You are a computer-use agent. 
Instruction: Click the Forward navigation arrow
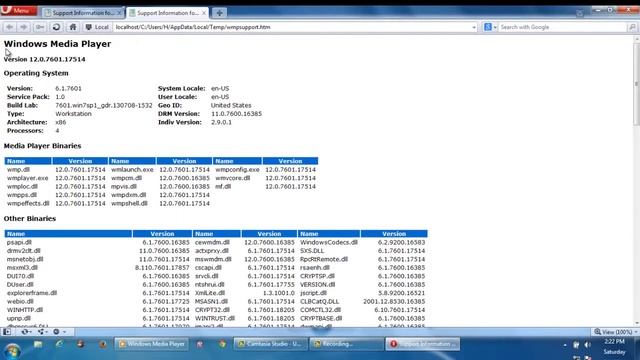[x=24, y=27]
